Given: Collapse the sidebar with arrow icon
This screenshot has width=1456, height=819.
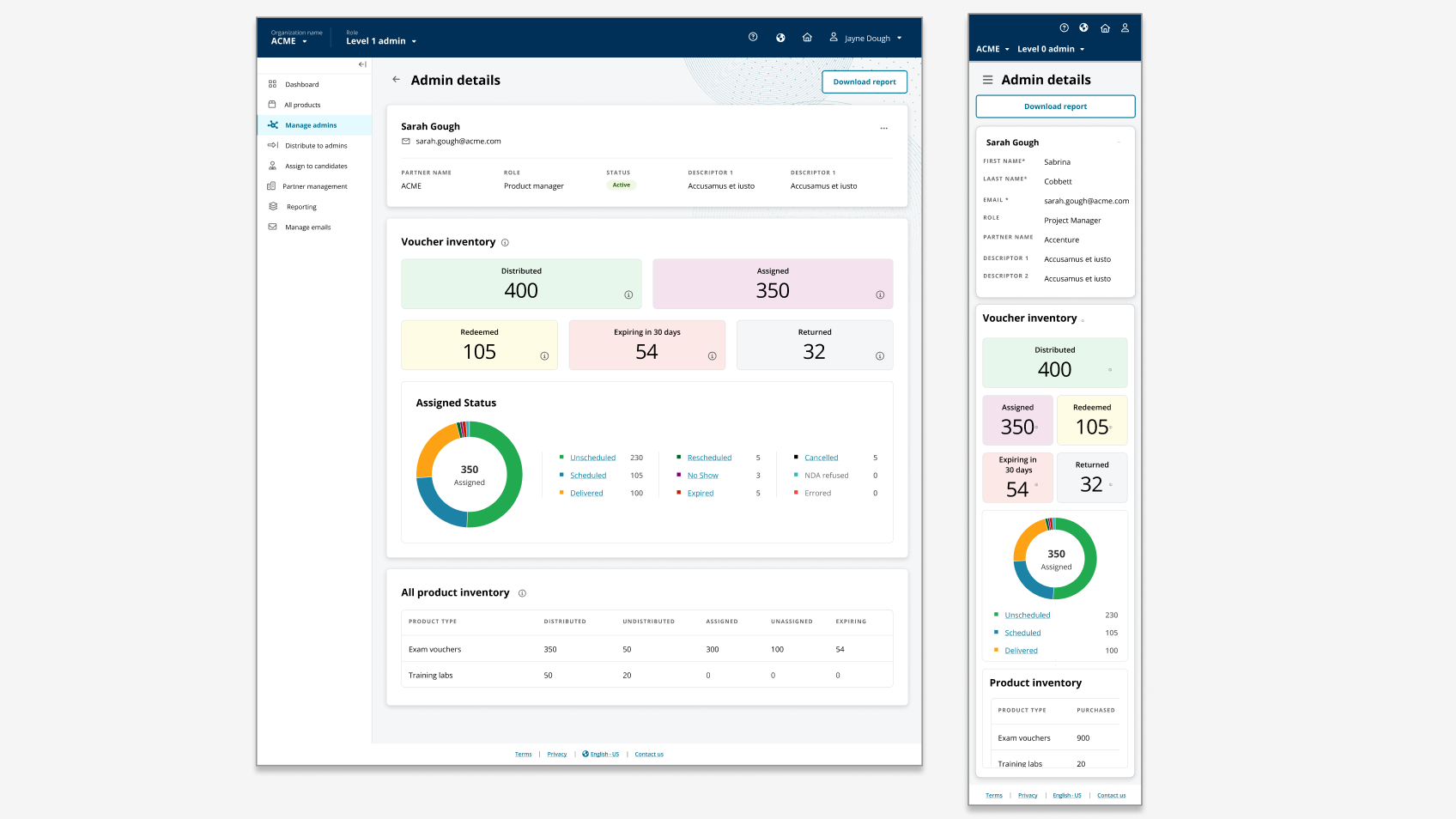Looking at the screenshot, I should point(362,64).
